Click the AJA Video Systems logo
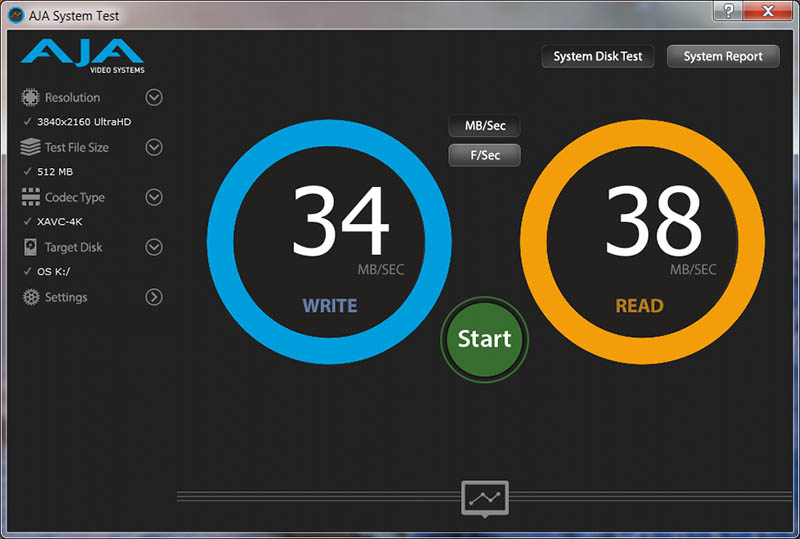800x539 pixels. coord(82,56)
